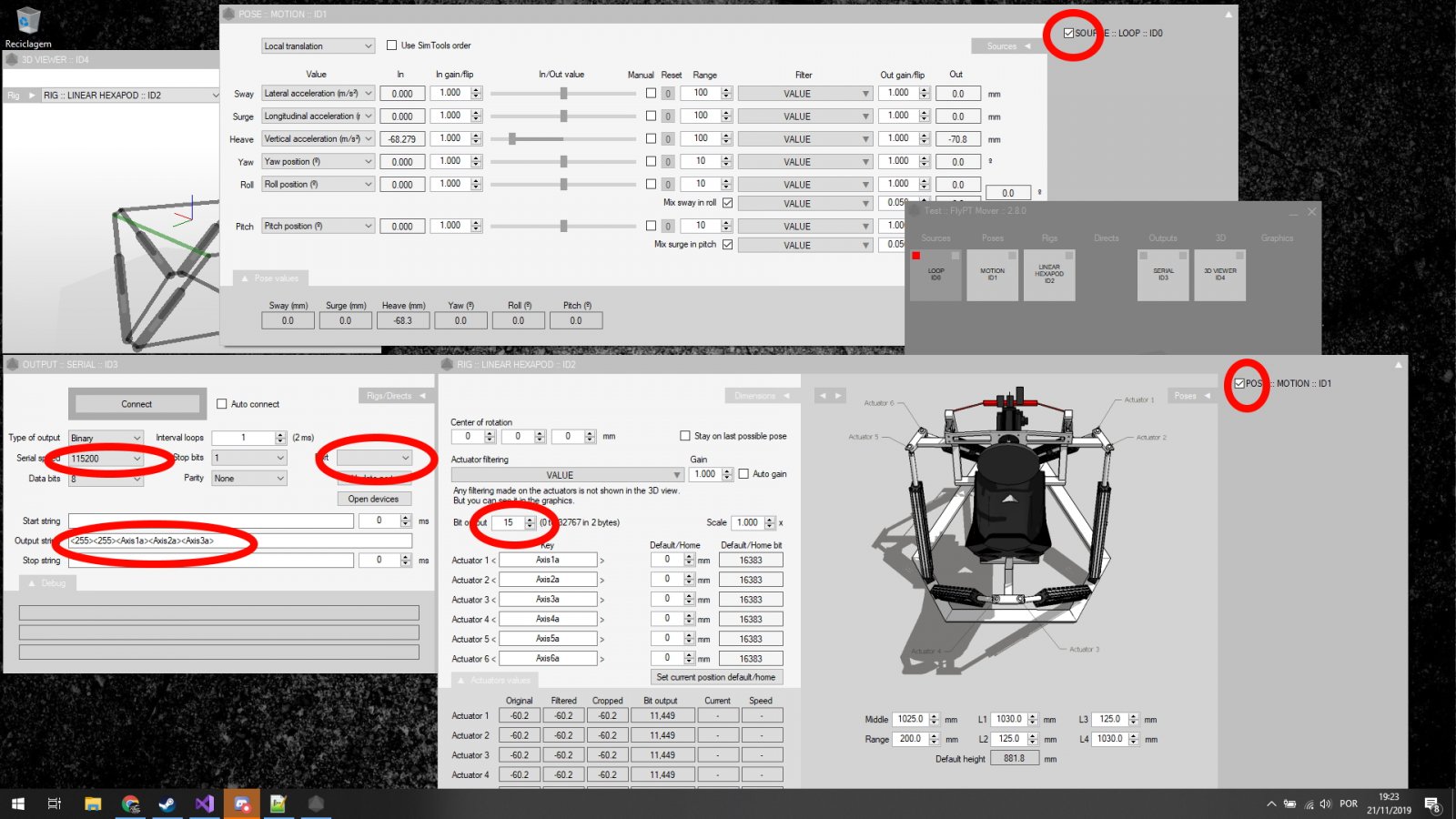Click the Outputs menu in FlyPT Mover
The width and height of the screenshot is (1456, 819).
click(1162, 238)
